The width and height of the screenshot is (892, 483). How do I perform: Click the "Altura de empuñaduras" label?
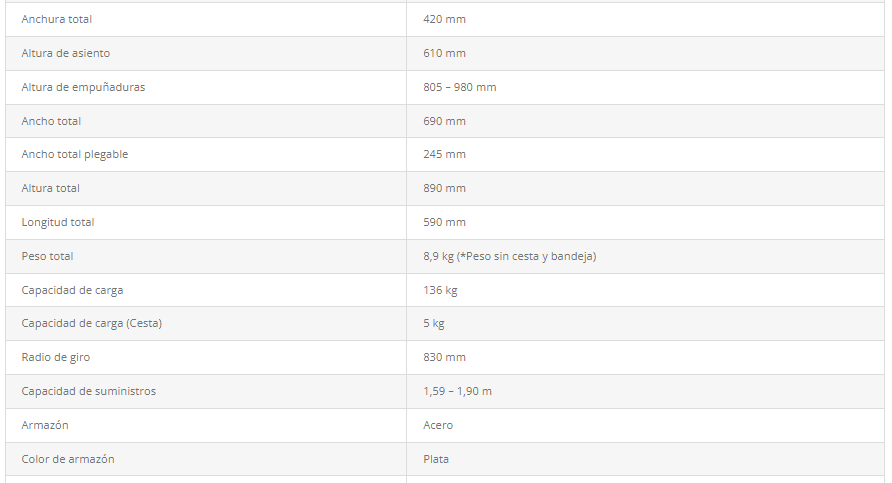click(83, 87)
